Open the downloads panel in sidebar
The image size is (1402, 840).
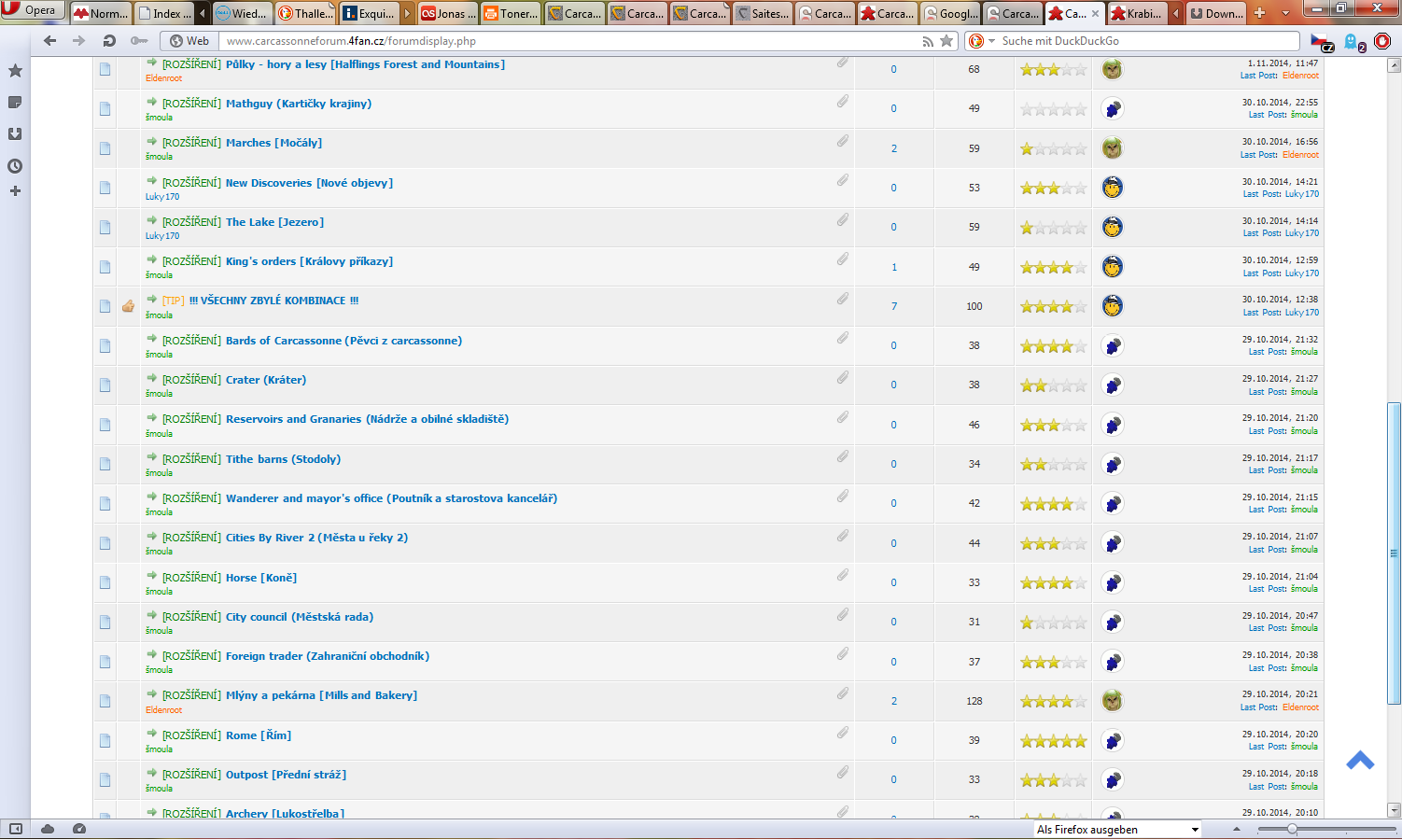15,134
